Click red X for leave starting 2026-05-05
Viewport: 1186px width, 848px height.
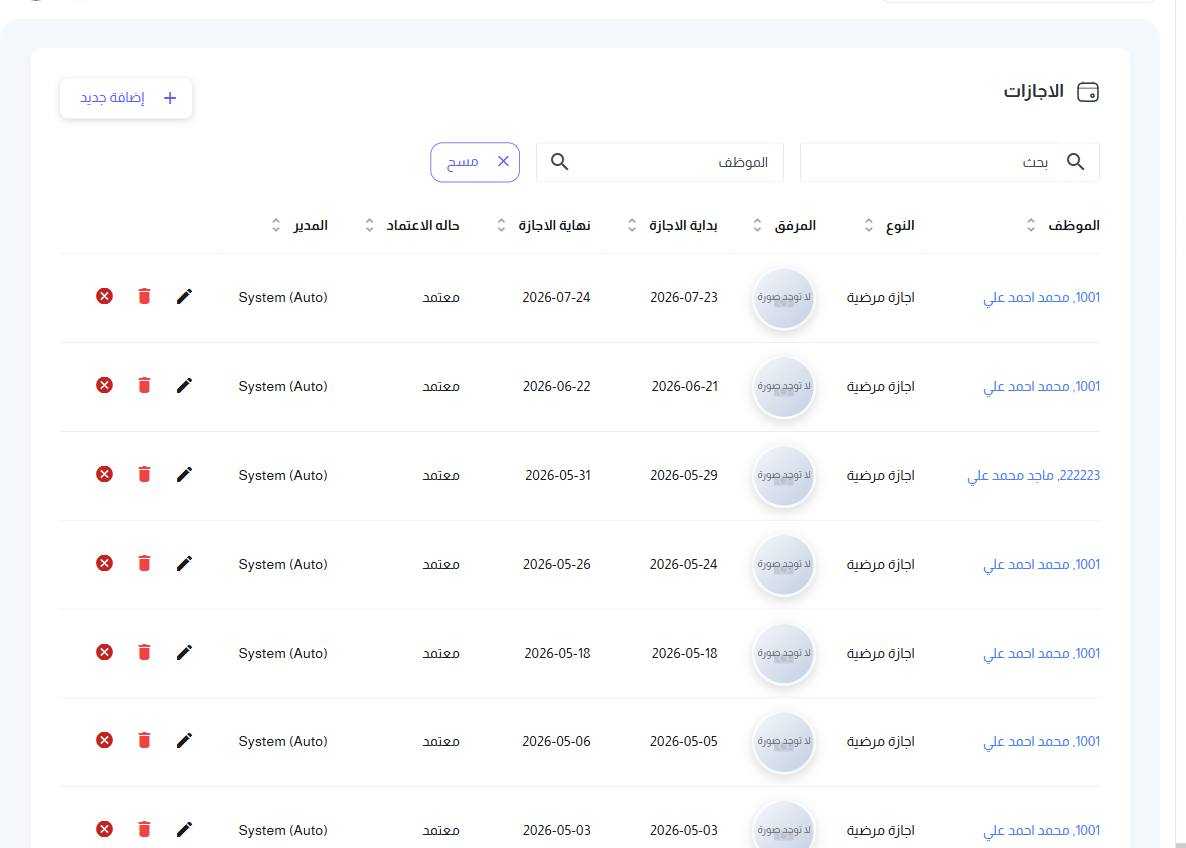tap(104, 741)
